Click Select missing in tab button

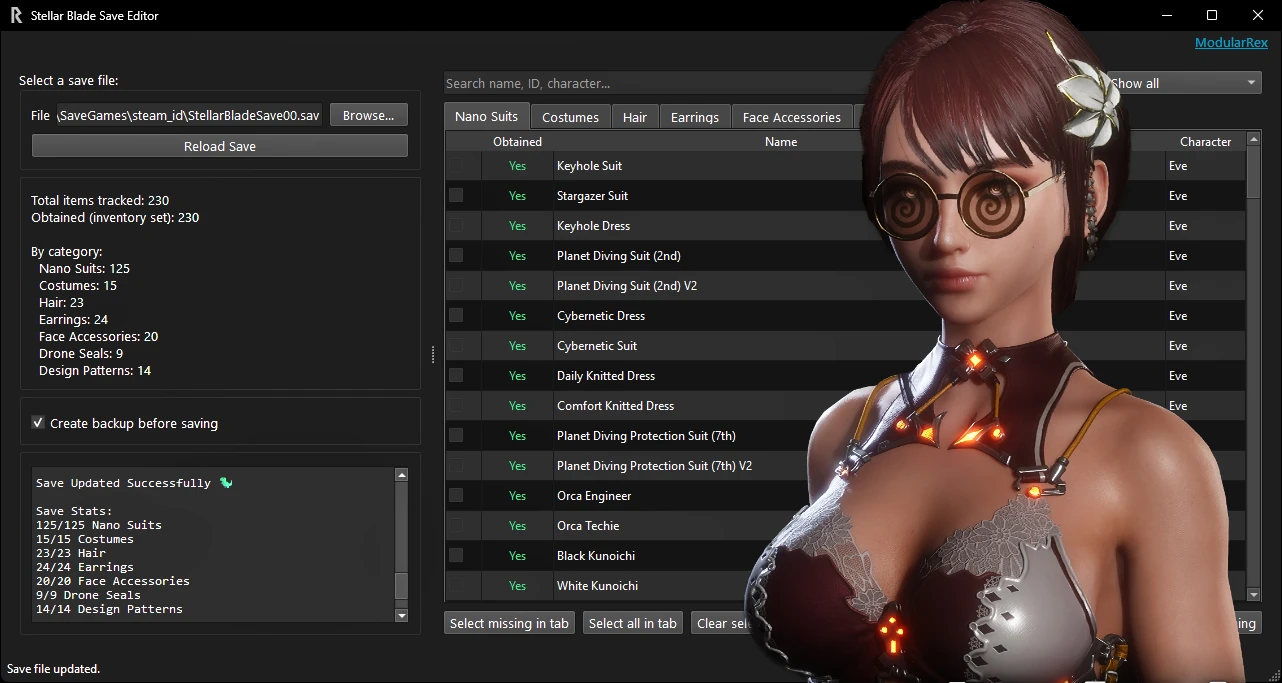(509, 623)
